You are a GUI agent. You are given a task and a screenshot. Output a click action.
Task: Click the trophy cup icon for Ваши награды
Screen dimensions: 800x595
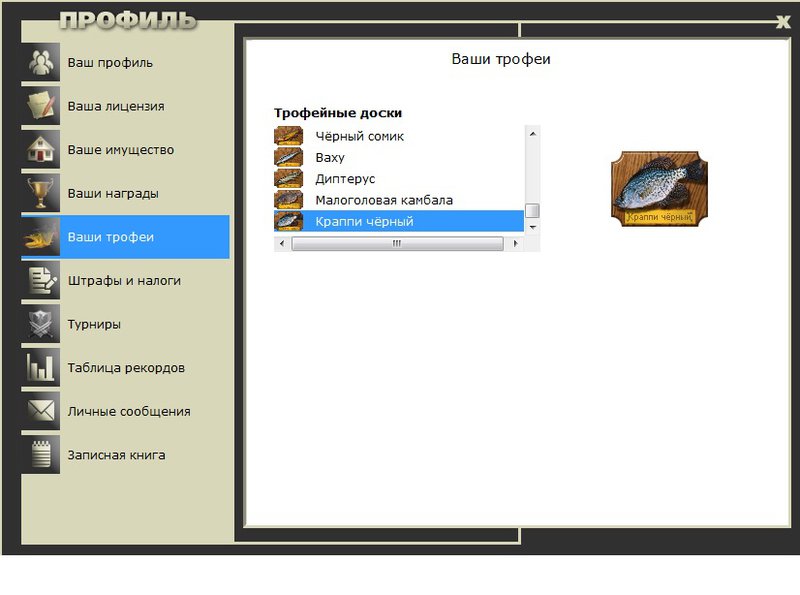[x=41, y=193]
